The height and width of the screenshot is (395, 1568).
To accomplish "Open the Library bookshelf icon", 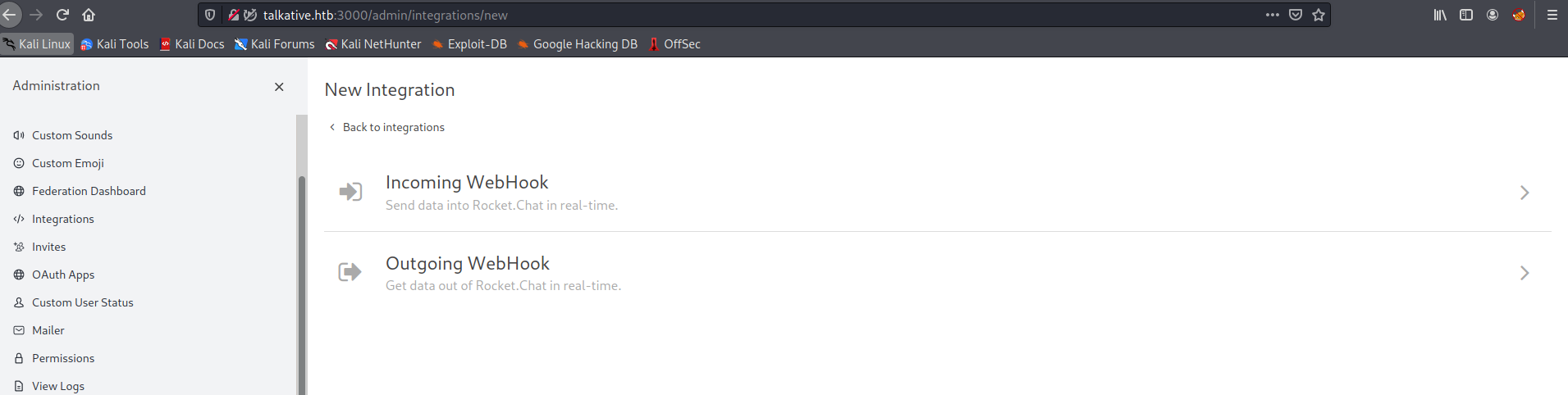I will 1440,15.
